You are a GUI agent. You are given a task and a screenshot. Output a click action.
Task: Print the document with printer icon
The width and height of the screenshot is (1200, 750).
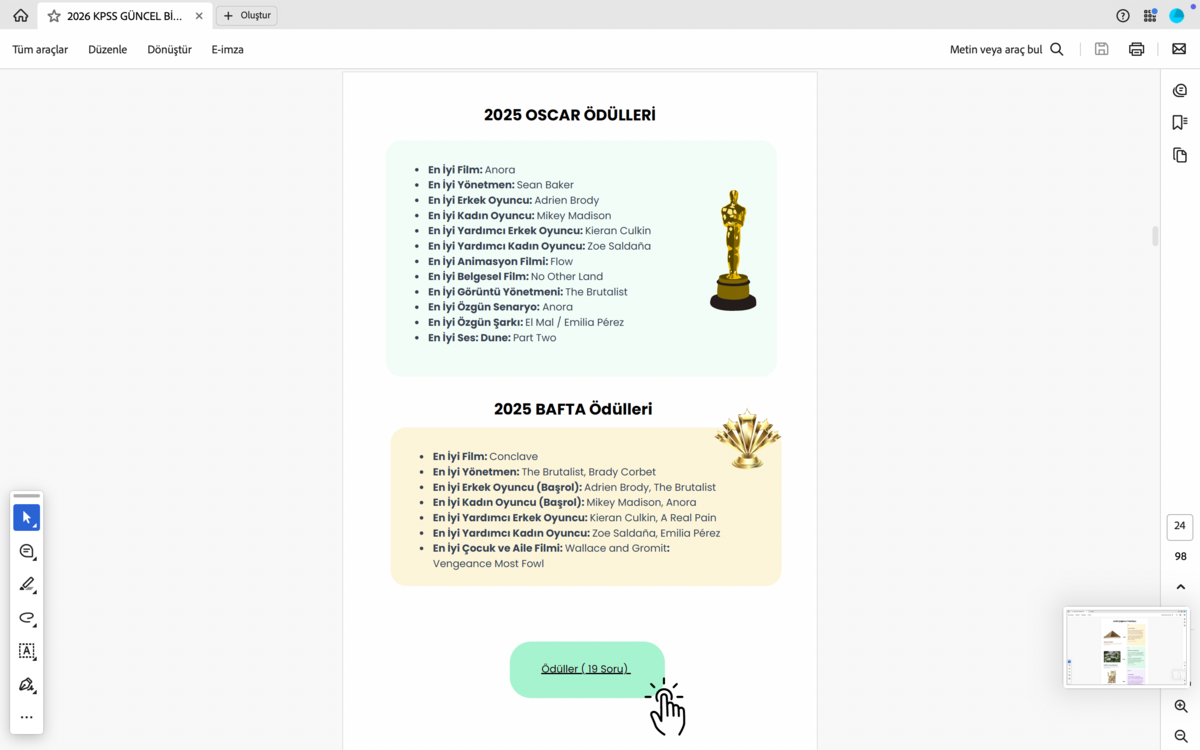[1136, 49]
